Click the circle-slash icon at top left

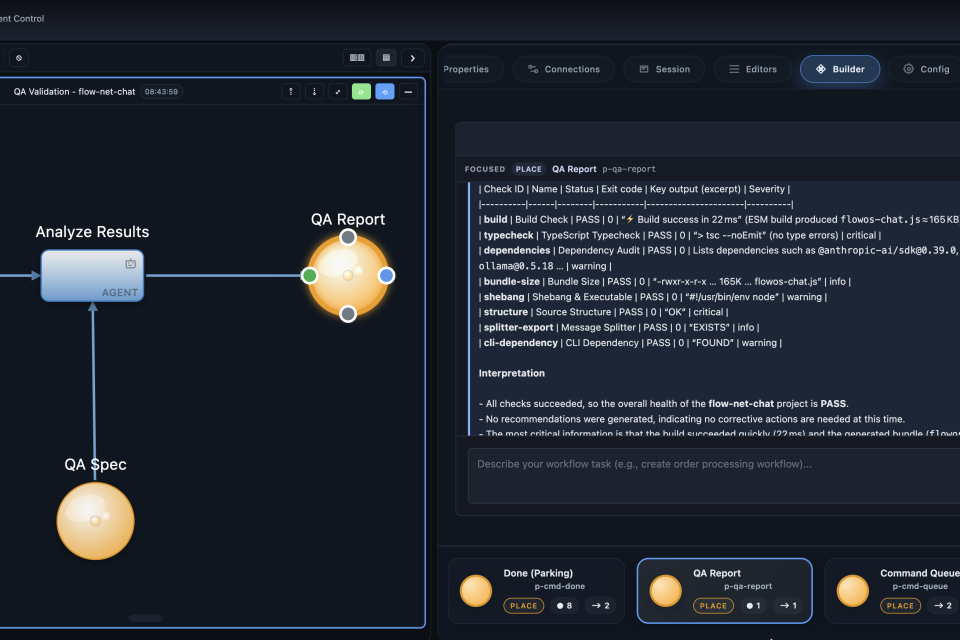18,58
